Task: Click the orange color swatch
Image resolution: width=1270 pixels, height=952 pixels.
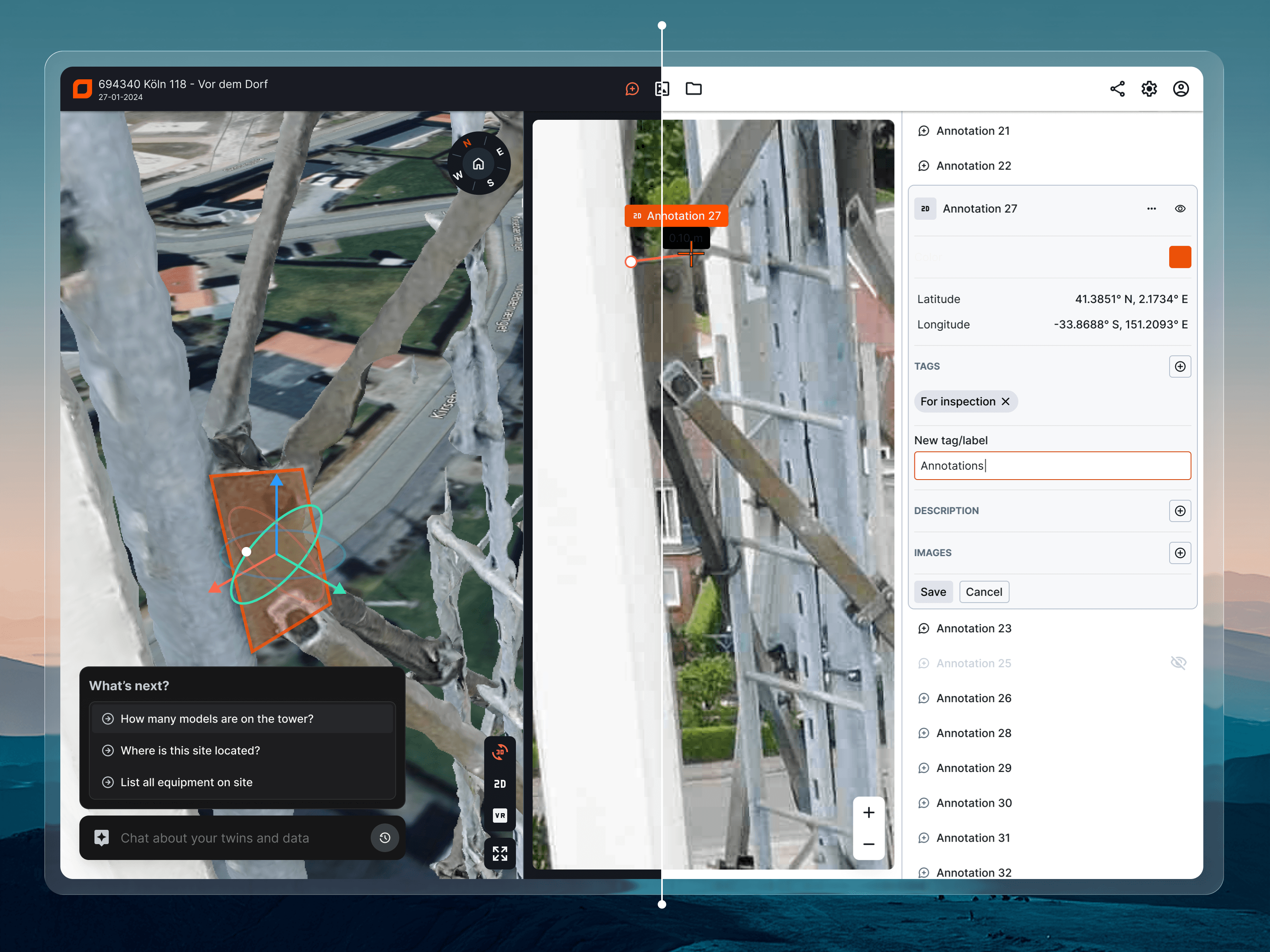Action: 1180,257
